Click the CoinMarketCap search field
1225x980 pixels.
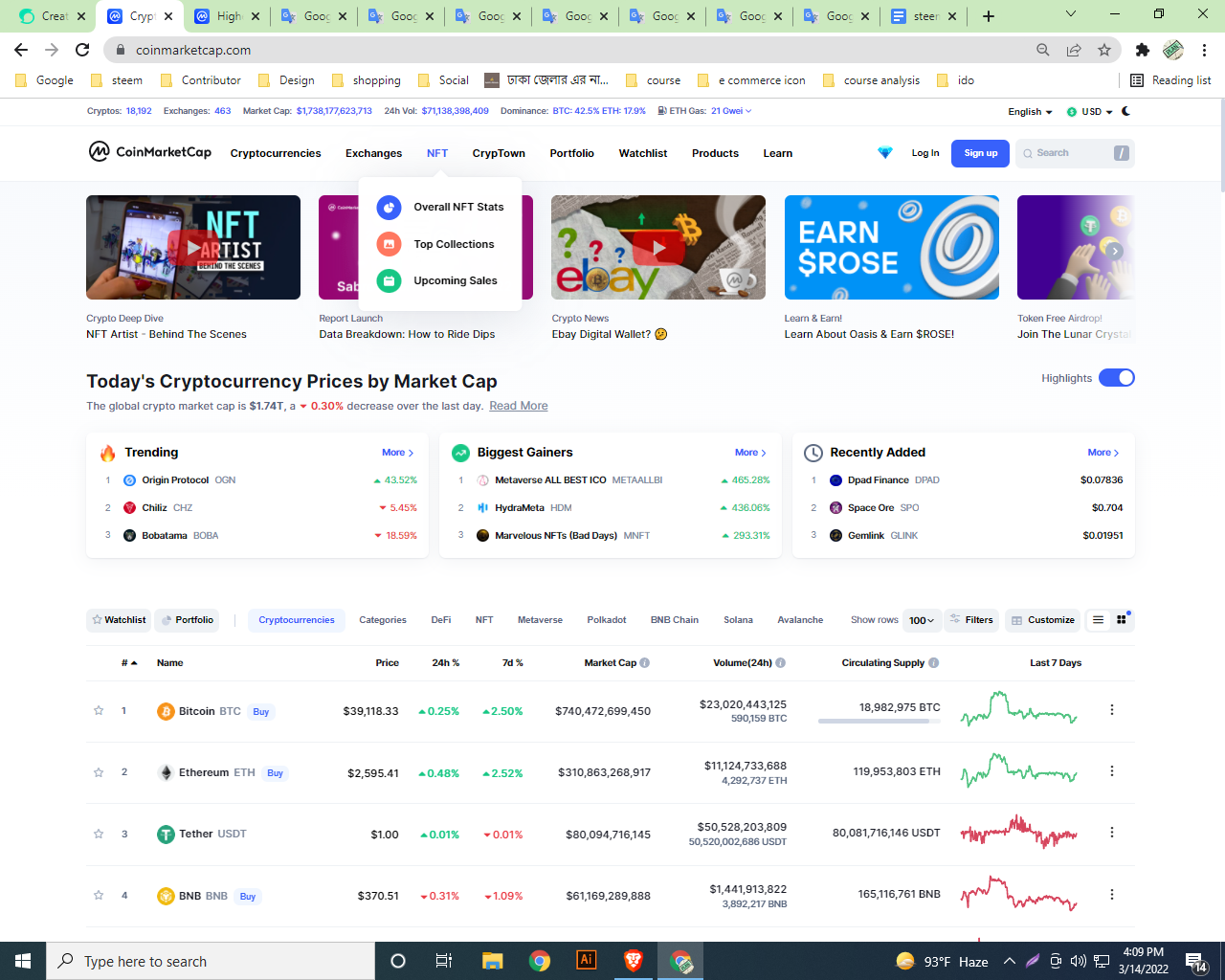[1075, 153]
